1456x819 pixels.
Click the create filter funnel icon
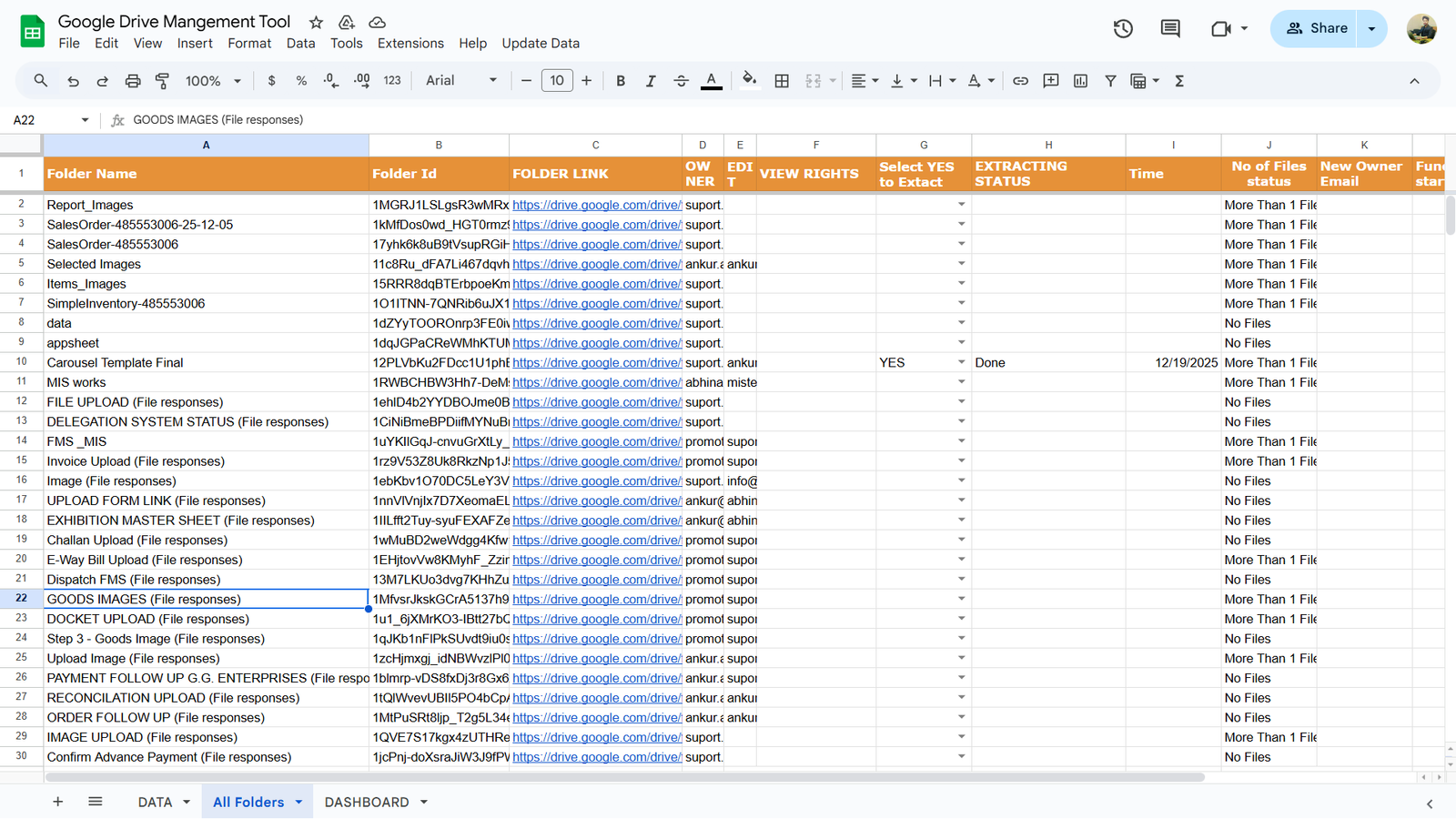[1110, 81]
